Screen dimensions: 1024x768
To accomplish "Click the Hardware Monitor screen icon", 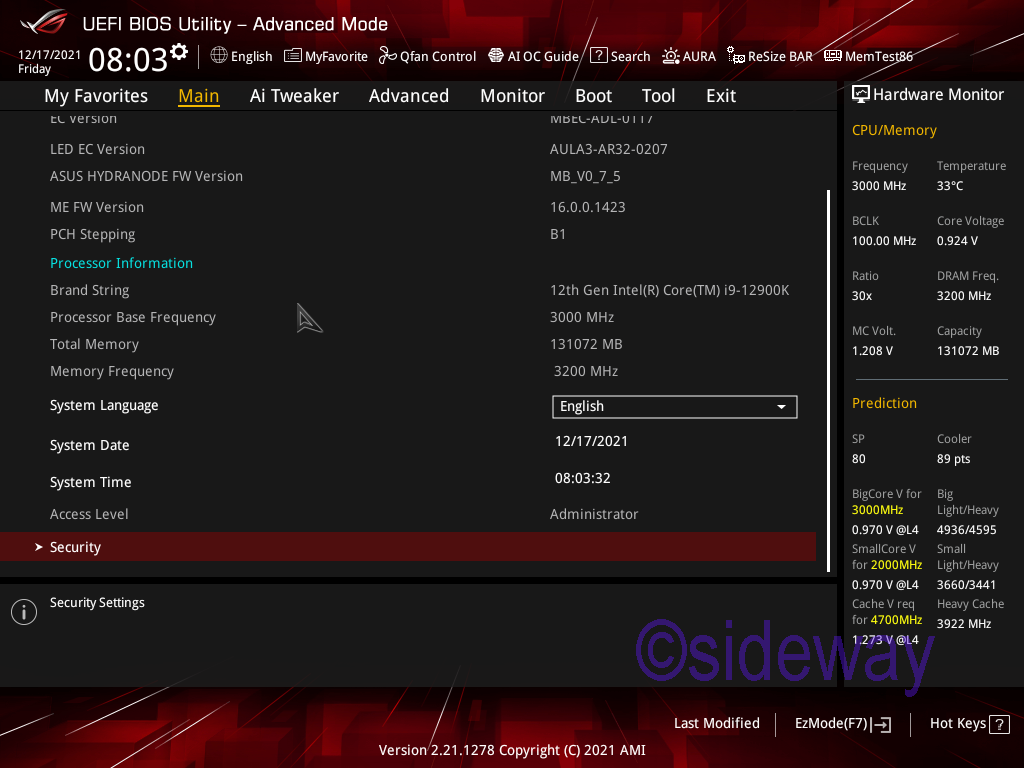I will point(861,95).
